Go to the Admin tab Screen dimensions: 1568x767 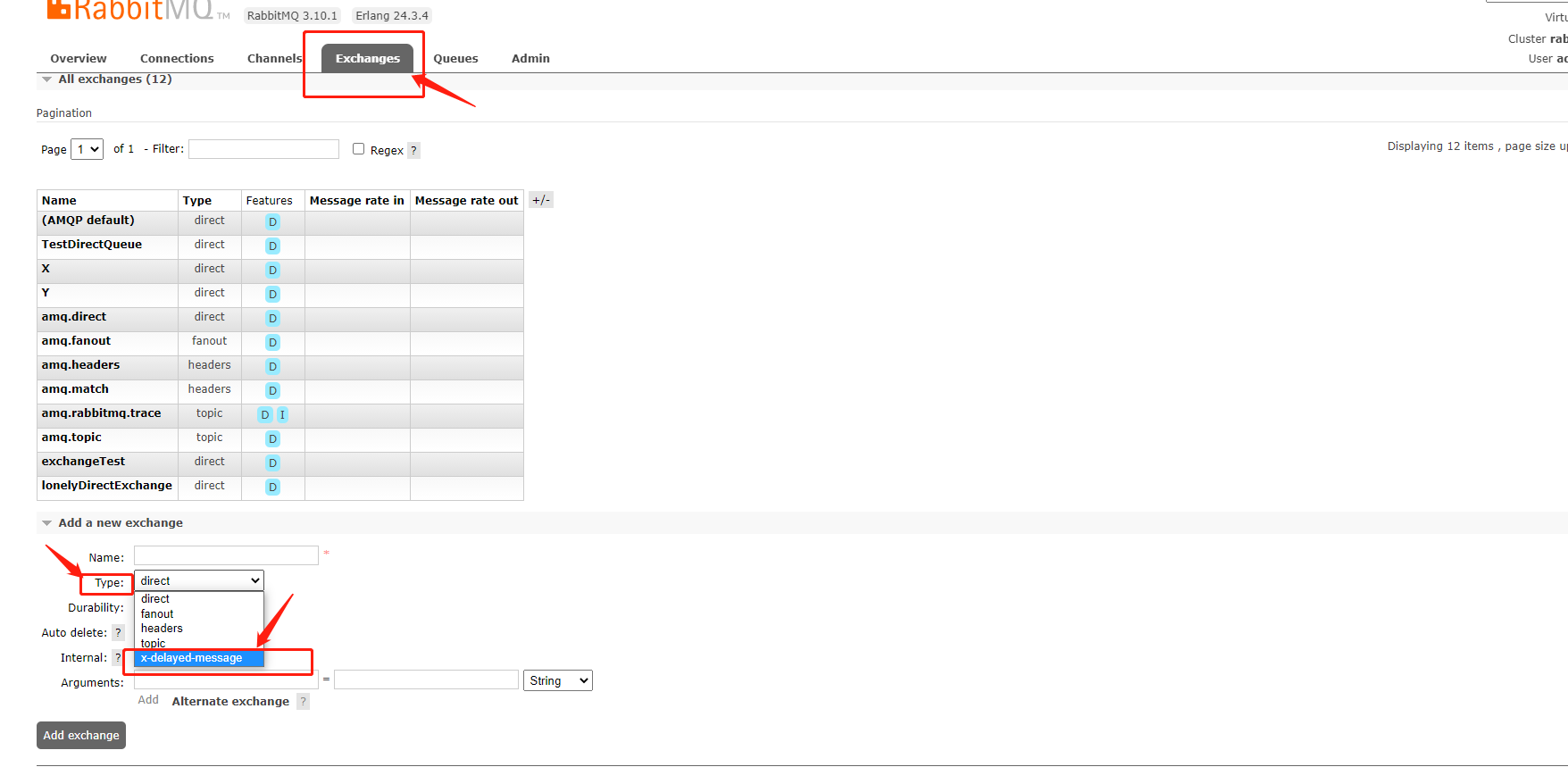530,59
